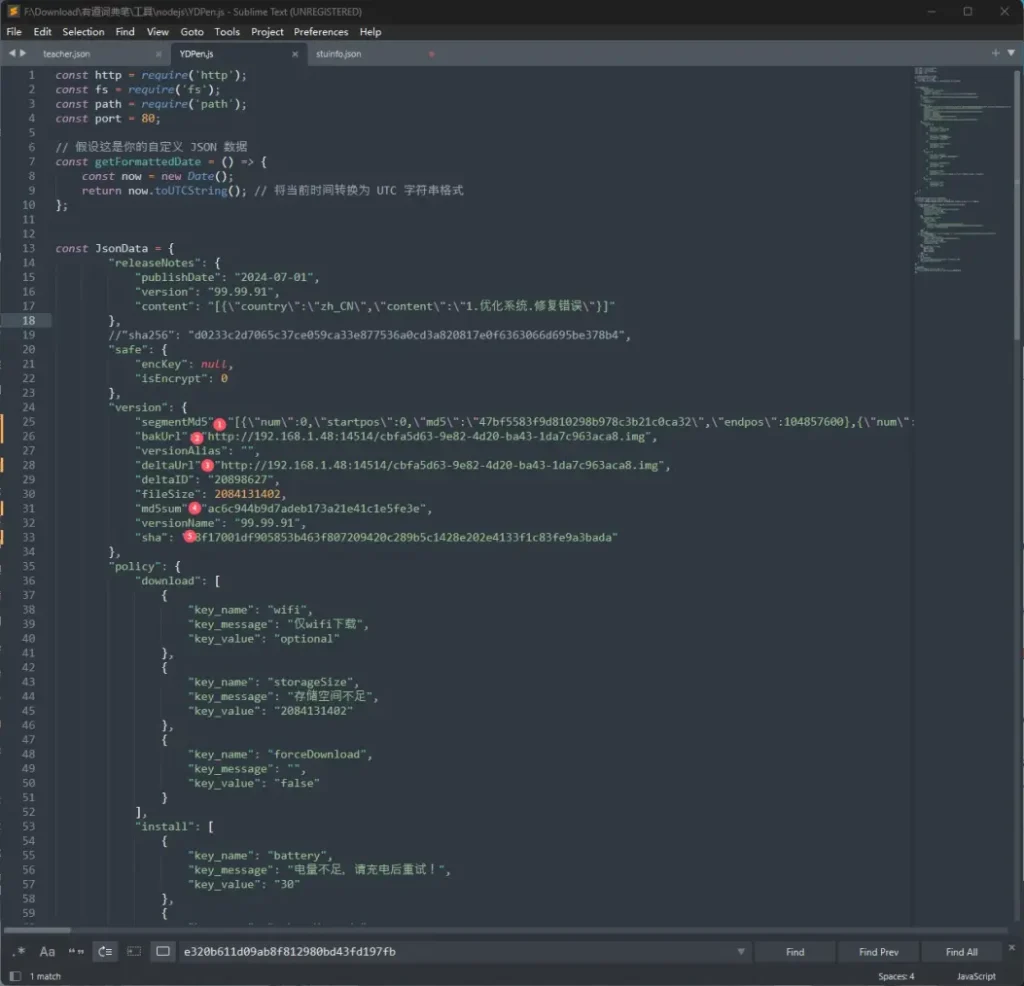Toggle whole word matching option
Screen dimensions: 1024x986
76,952
